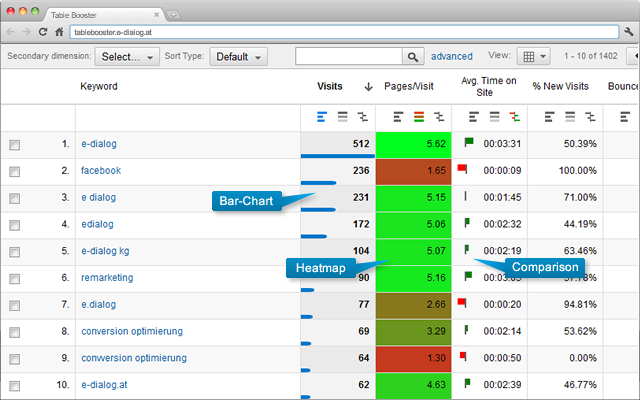Check the box for 'e dialog' row 3
Viewport: 640px width, 400px height.
[x=15, y=198]
